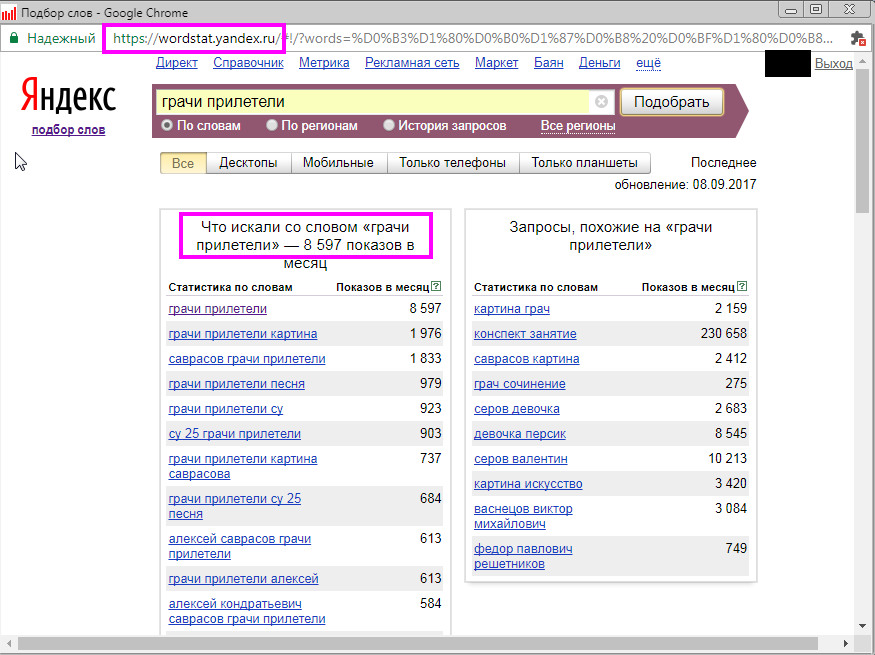Open the help icon next to left 'Показов в месяц'
Screen dimensions: 875x655
tap(436, 286)
